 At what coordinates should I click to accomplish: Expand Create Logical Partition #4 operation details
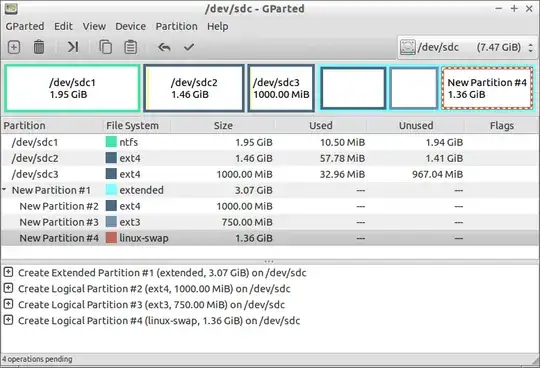click(x=8, y=320)
